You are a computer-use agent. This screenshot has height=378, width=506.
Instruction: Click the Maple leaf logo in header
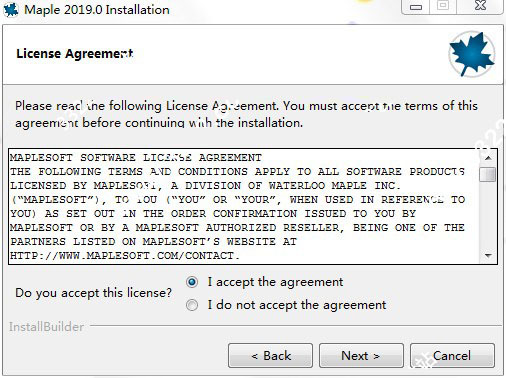472,54
